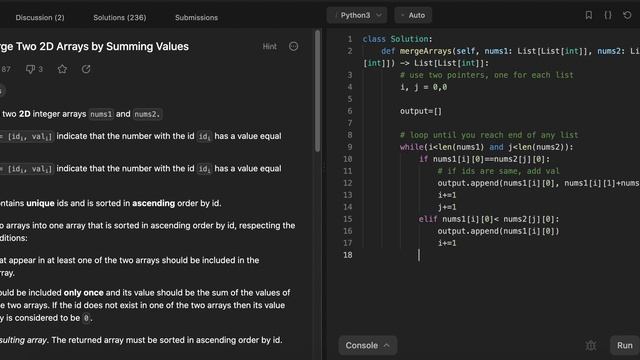Click the 'i, j = 0,0' code line
Screen dimensions: 640x360
coord(423,87)
